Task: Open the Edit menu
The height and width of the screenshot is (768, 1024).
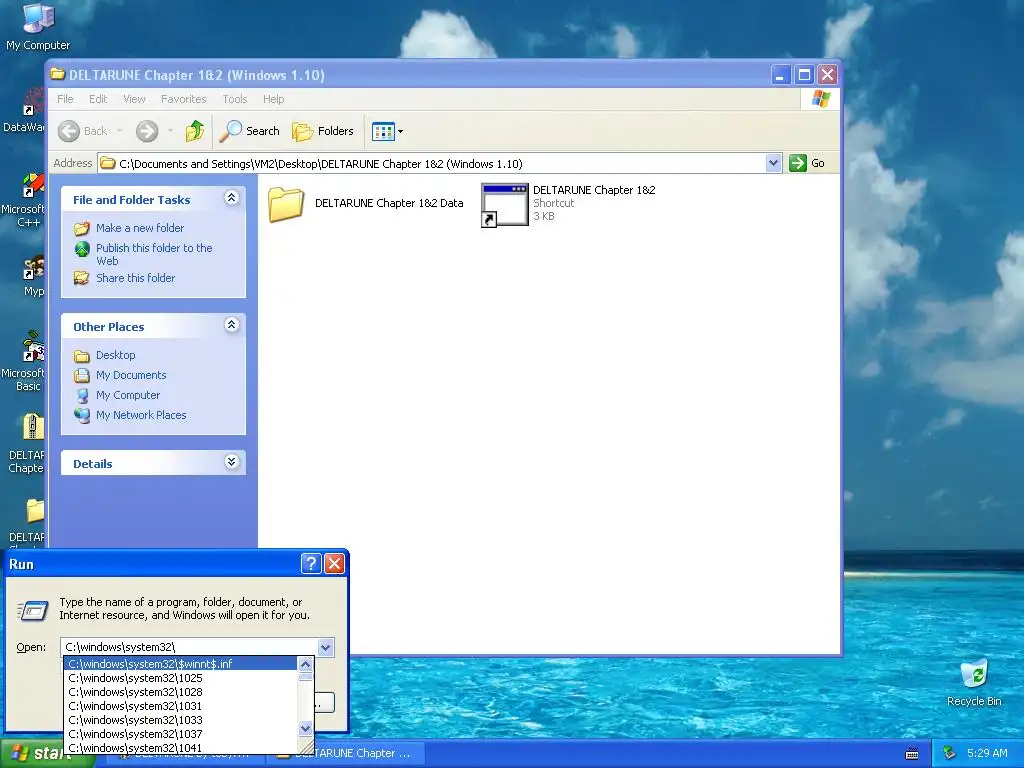Action: pos(98,99)
